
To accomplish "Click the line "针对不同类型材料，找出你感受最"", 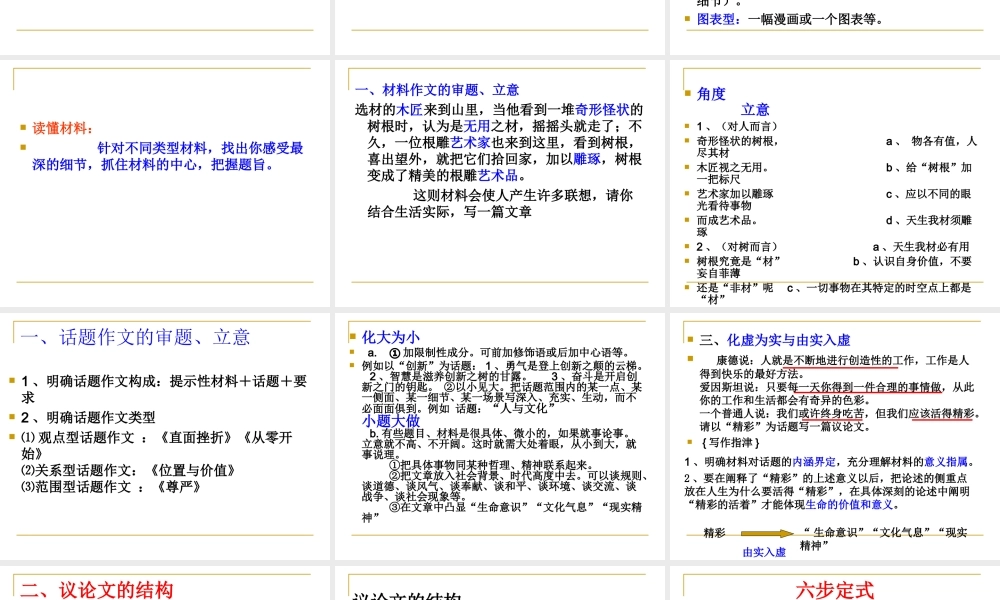I will click(200, 148).
